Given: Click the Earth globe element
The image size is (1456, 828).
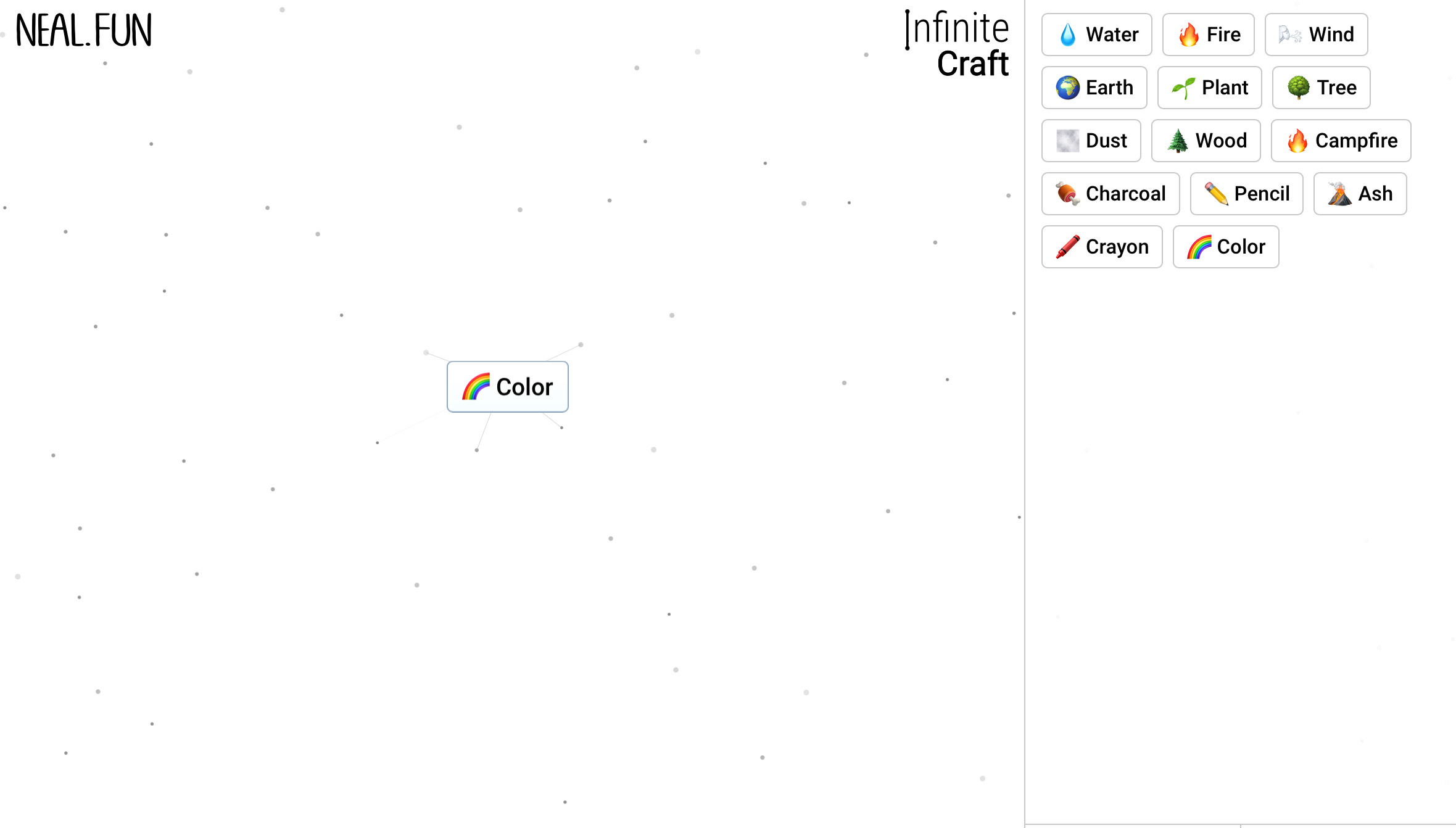Looking at the screenshot, I should (x=1094, y=88).
